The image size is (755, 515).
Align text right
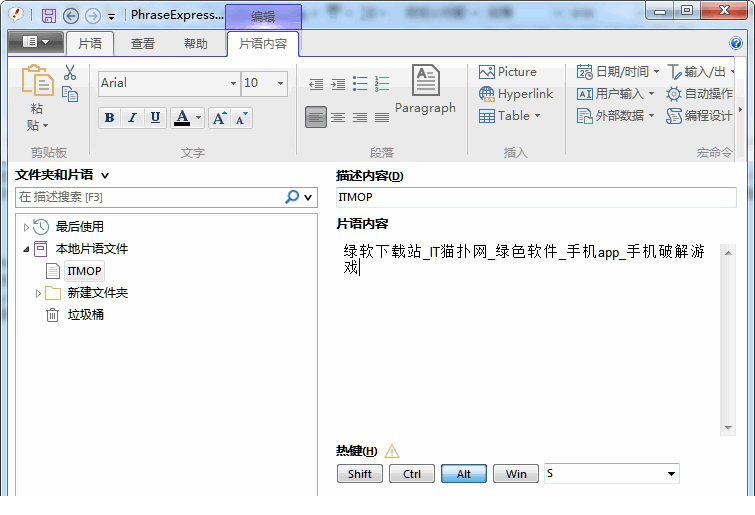(x=360, y=117)
